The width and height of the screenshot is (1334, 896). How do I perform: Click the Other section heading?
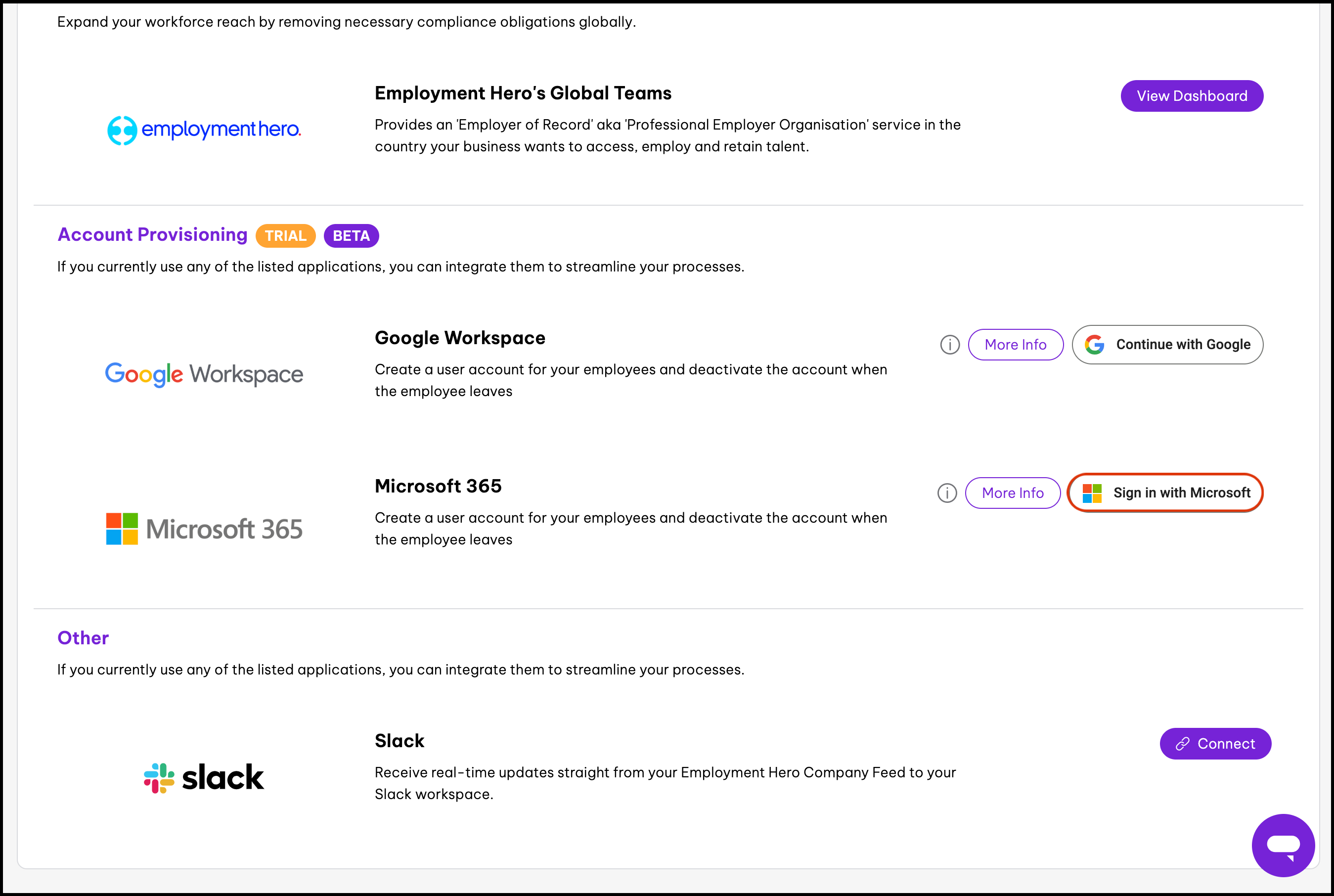[x=83, y=638]
